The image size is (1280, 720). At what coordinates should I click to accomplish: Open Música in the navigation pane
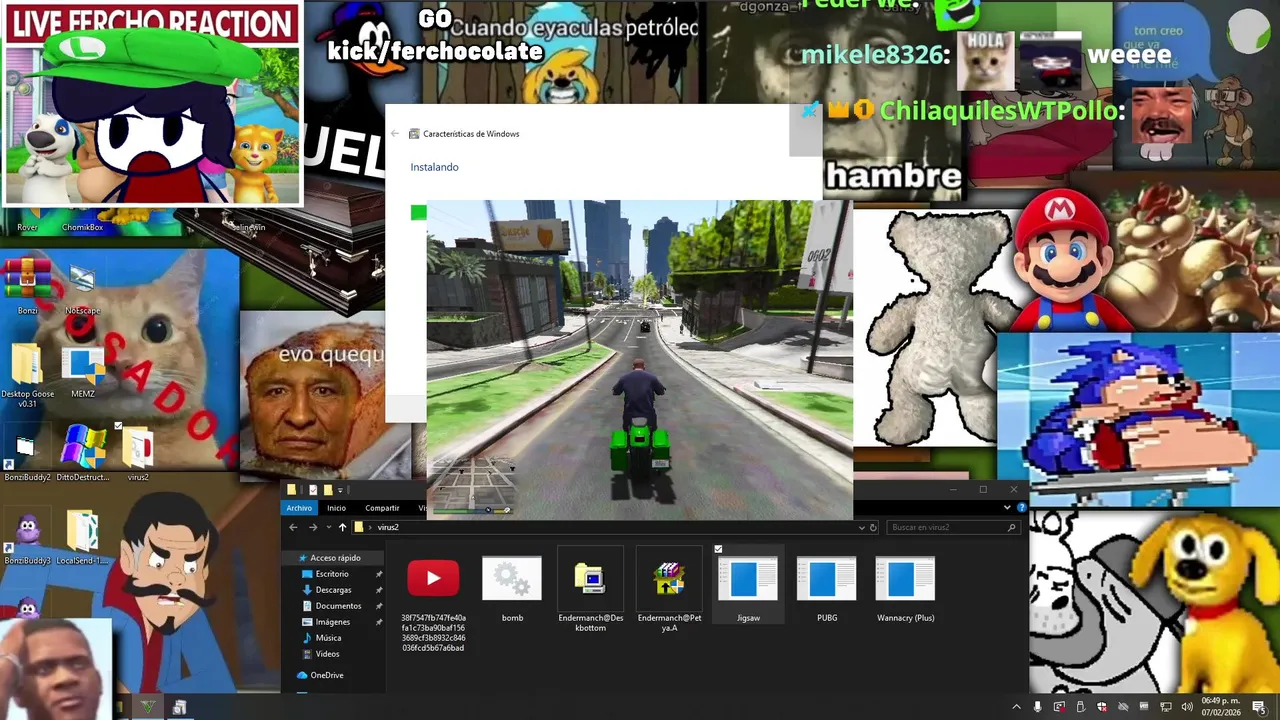tap(328, 638)
